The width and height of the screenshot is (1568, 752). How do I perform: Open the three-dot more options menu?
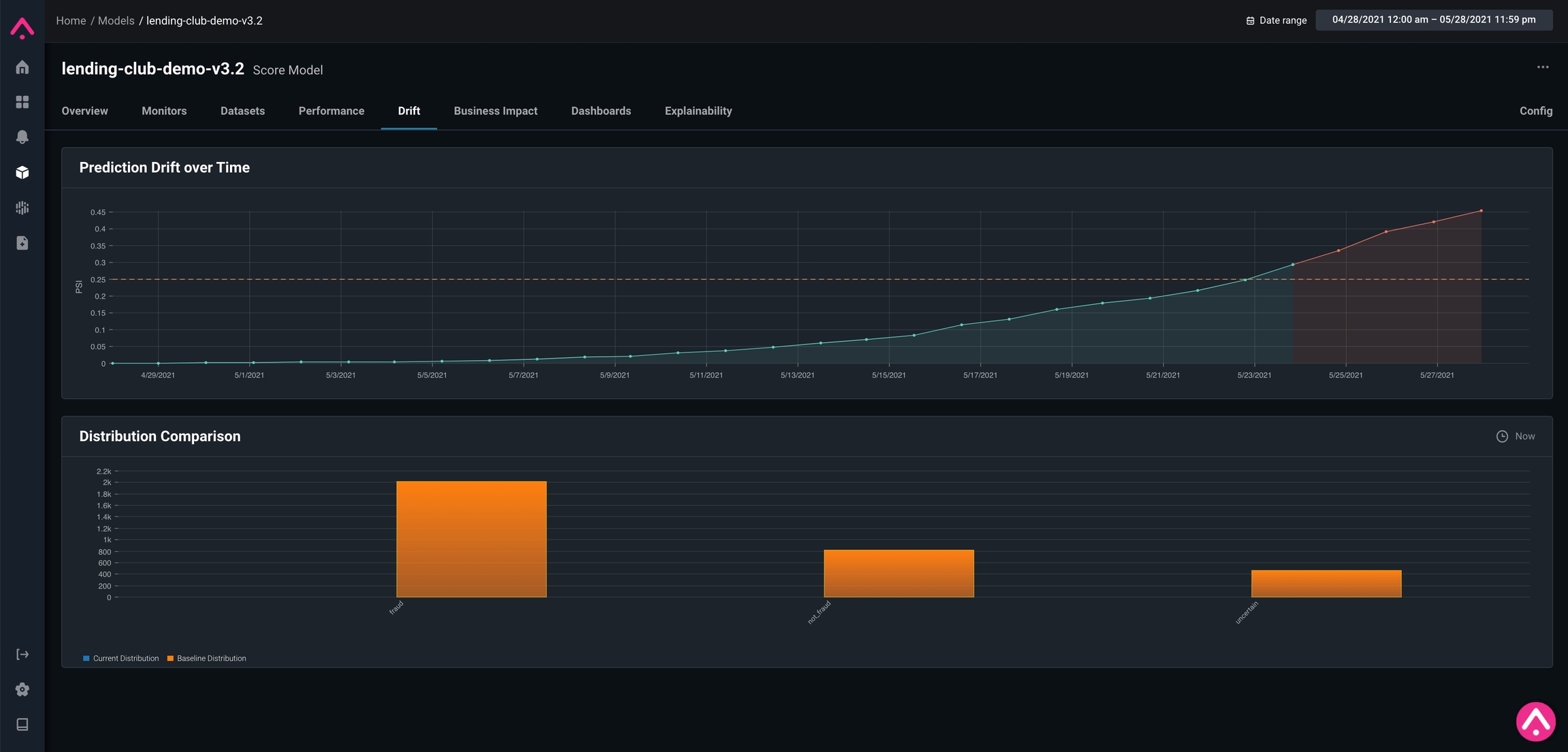coord(1542,67)
